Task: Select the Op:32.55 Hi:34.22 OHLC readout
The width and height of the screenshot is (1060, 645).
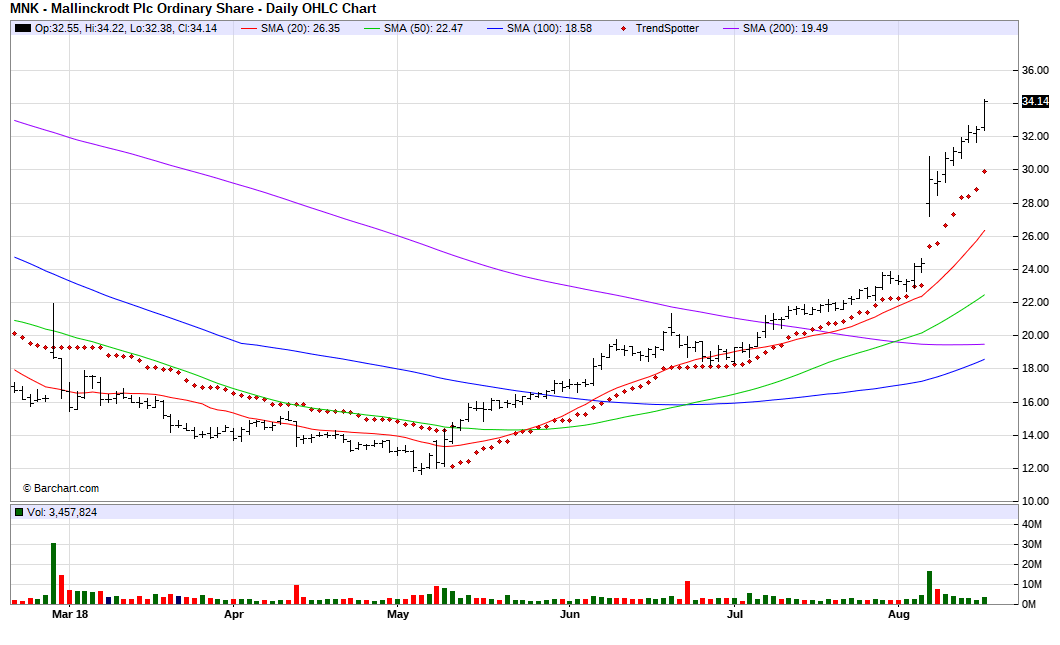Action: coord(126,28)
